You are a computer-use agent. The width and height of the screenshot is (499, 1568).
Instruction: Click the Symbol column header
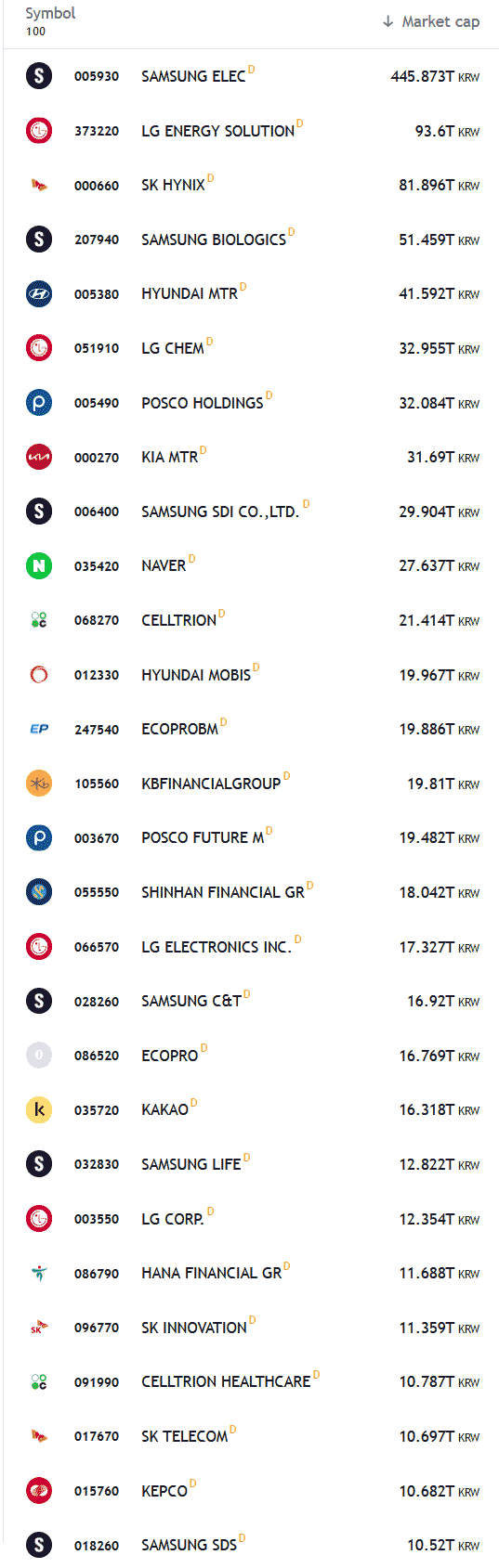[50, 13]
